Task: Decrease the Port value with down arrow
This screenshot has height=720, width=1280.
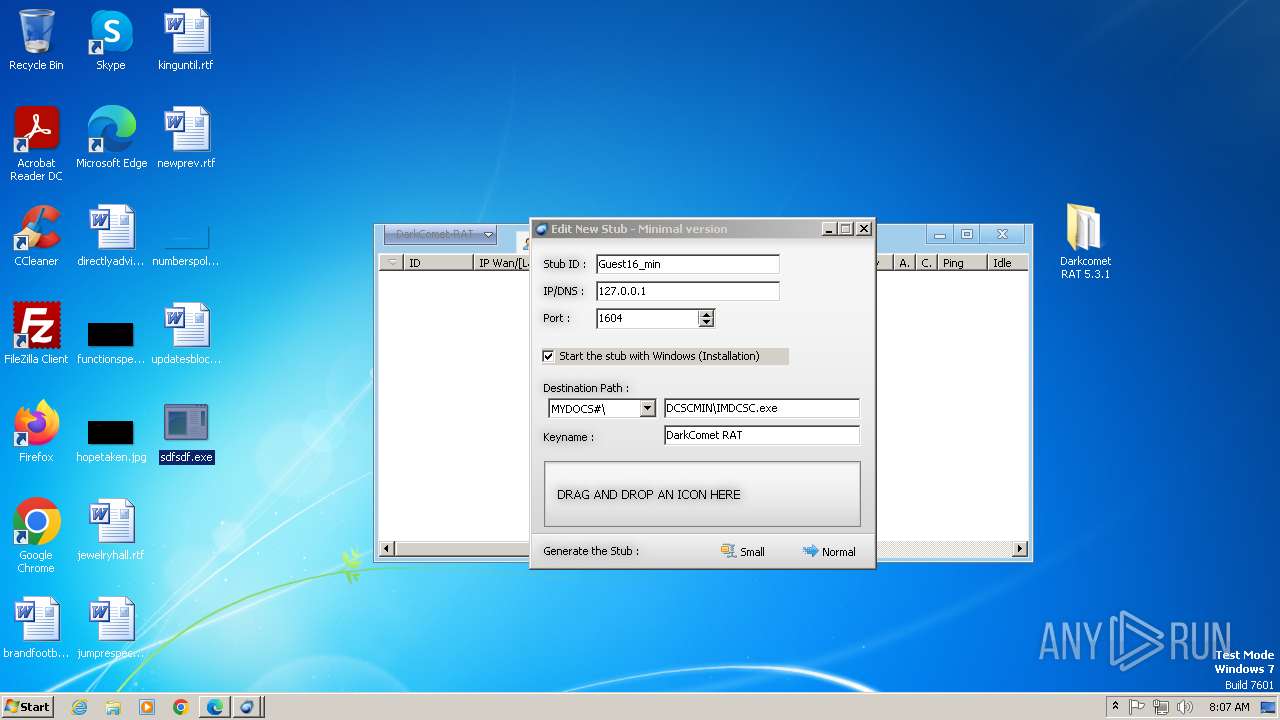Action: click(706, 322)
